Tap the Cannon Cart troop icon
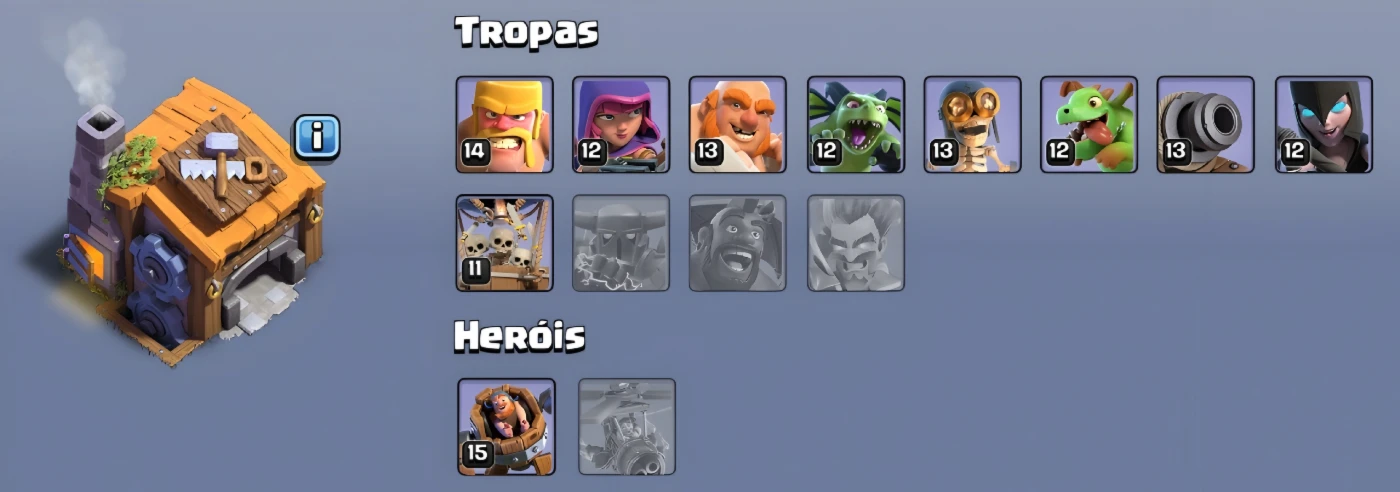Screen dimensions: 1400x492 [x=1206, y=125]
